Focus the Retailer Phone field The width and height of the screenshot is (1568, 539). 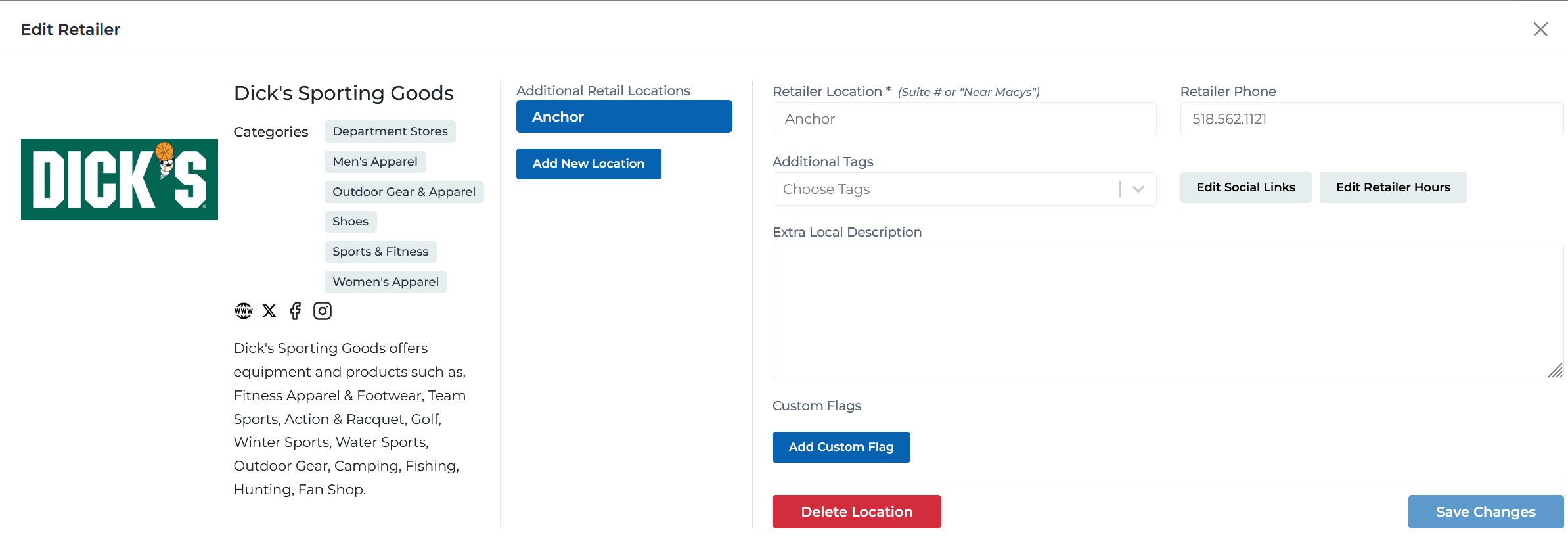pyautogui.click(x=1372, y=119)
